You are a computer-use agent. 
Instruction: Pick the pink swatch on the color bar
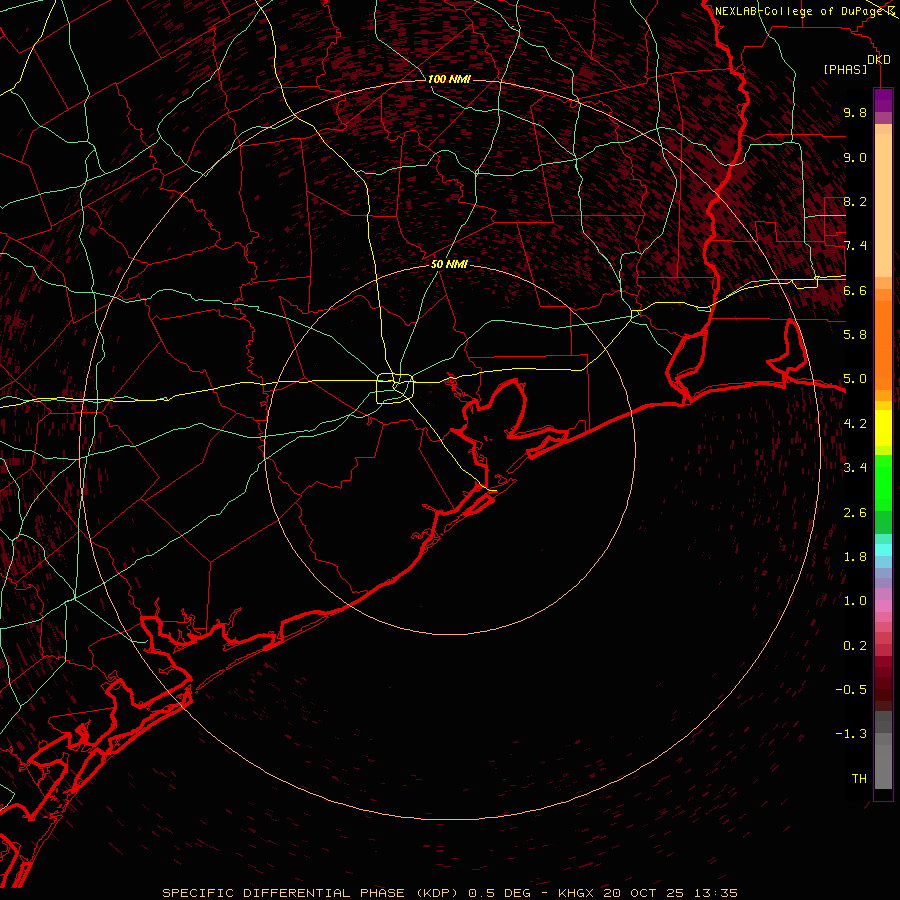coord(883,605)
